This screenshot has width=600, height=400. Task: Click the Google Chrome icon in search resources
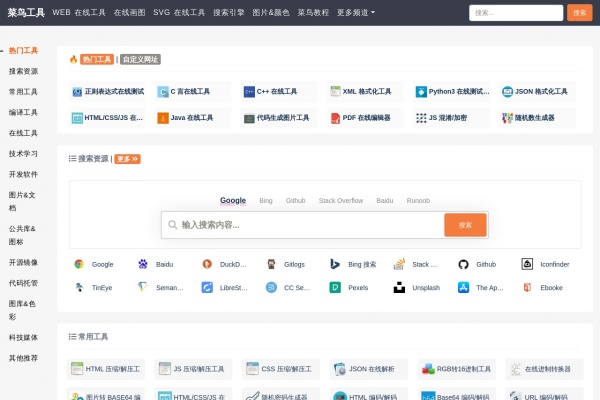click(x=79, y=264)
